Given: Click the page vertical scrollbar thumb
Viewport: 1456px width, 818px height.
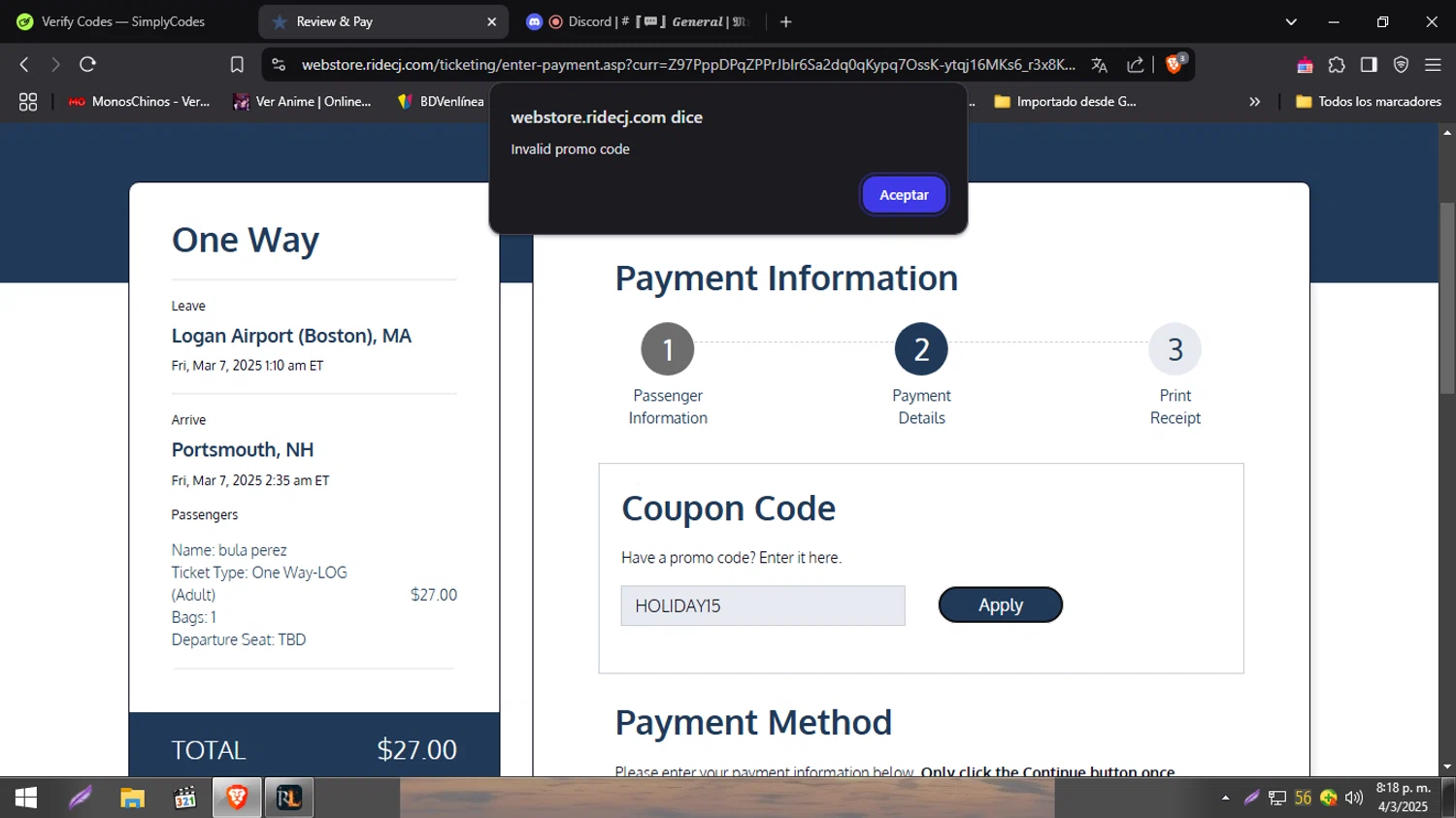Looking at the screenshot, I should 1447,297.
